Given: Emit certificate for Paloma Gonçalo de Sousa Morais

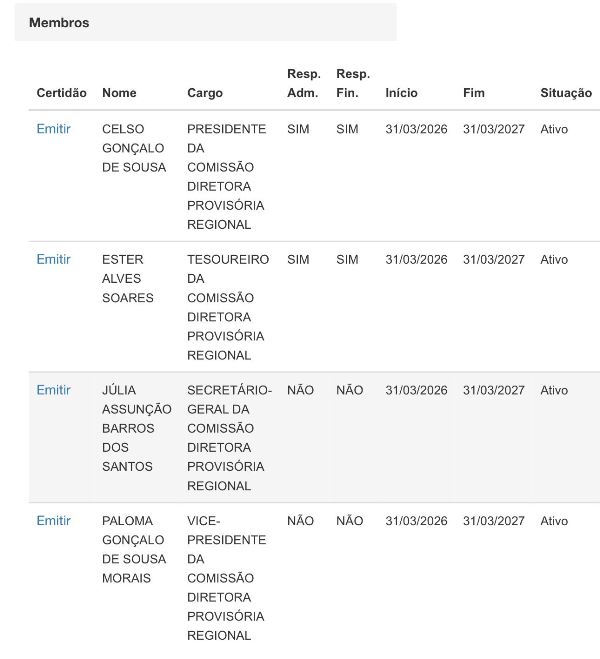Looking at the screenshot, I should tap(53, 521).
